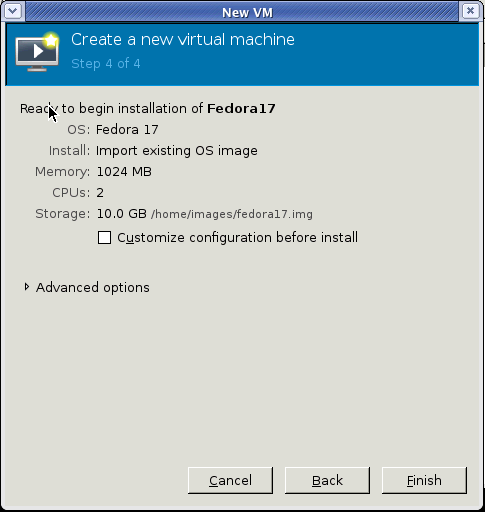Click 'Import existing OS image' text

tap(177, 151)
